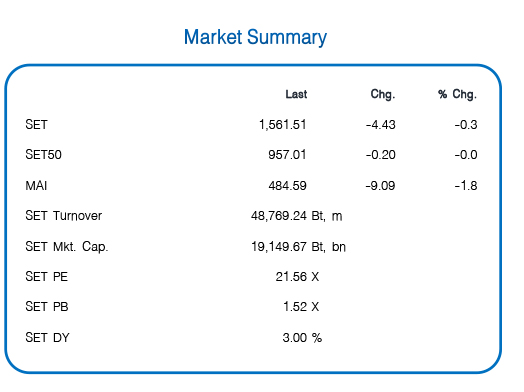Select turnover value 48,769.24 Bt, m

point(297,216)
